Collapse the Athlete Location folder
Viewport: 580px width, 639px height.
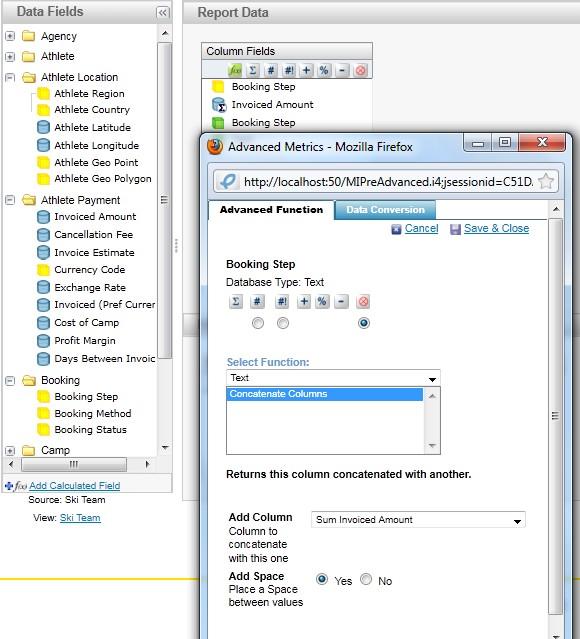10,77
